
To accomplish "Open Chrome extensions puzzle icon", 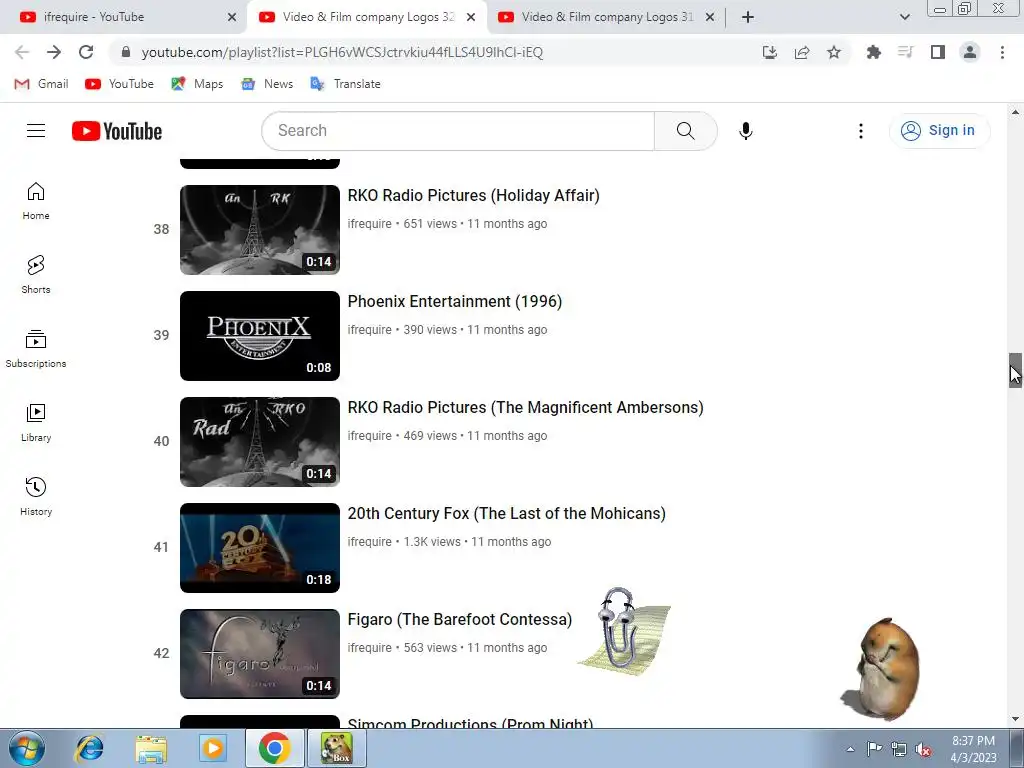I will pyautogui.click(x=874, y=52).
